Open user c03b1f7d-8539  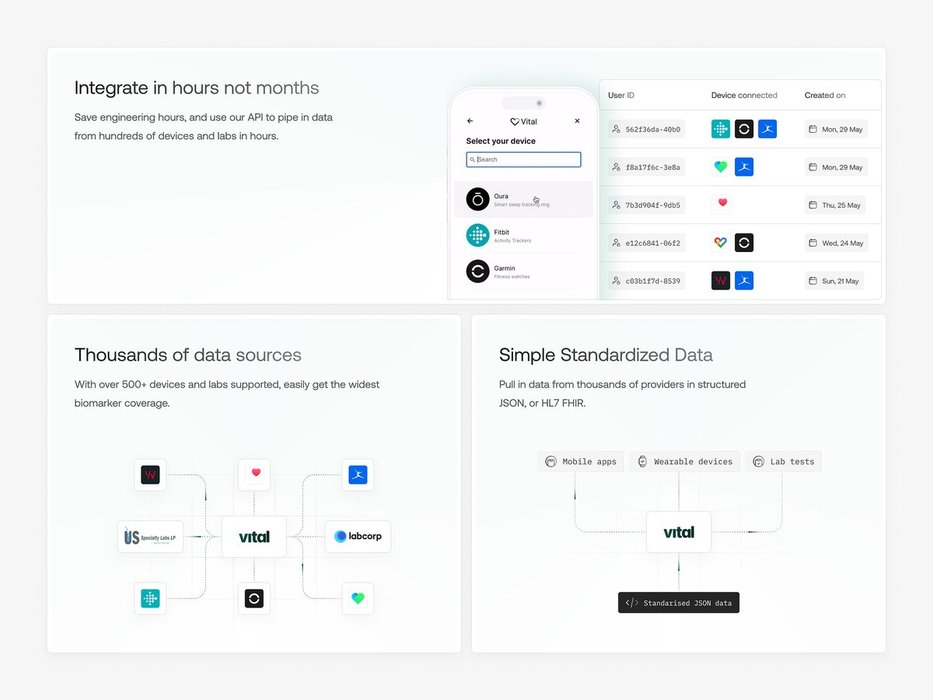tap(647, 281)
